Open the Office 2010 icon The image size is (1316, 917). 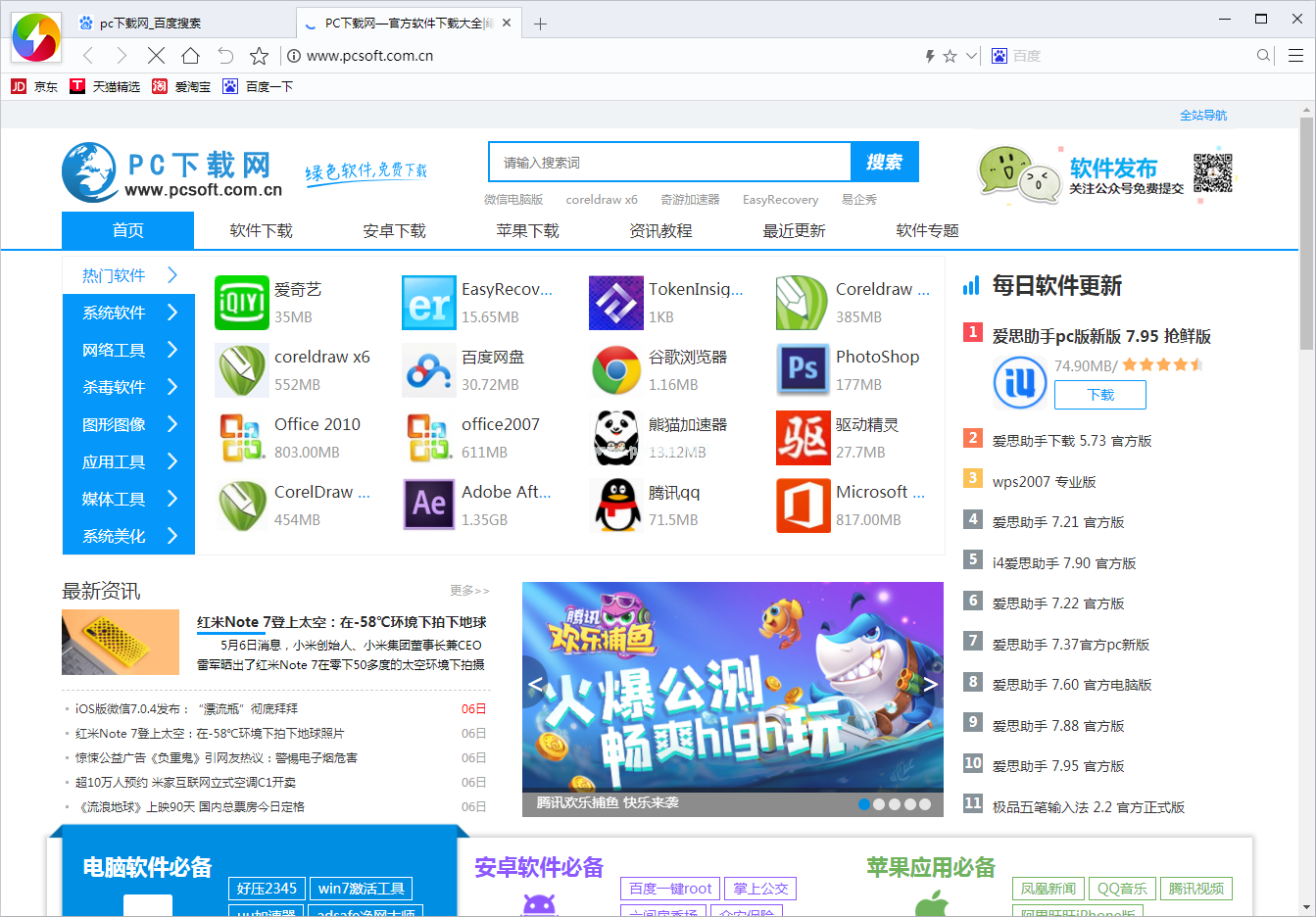(241, 438)
